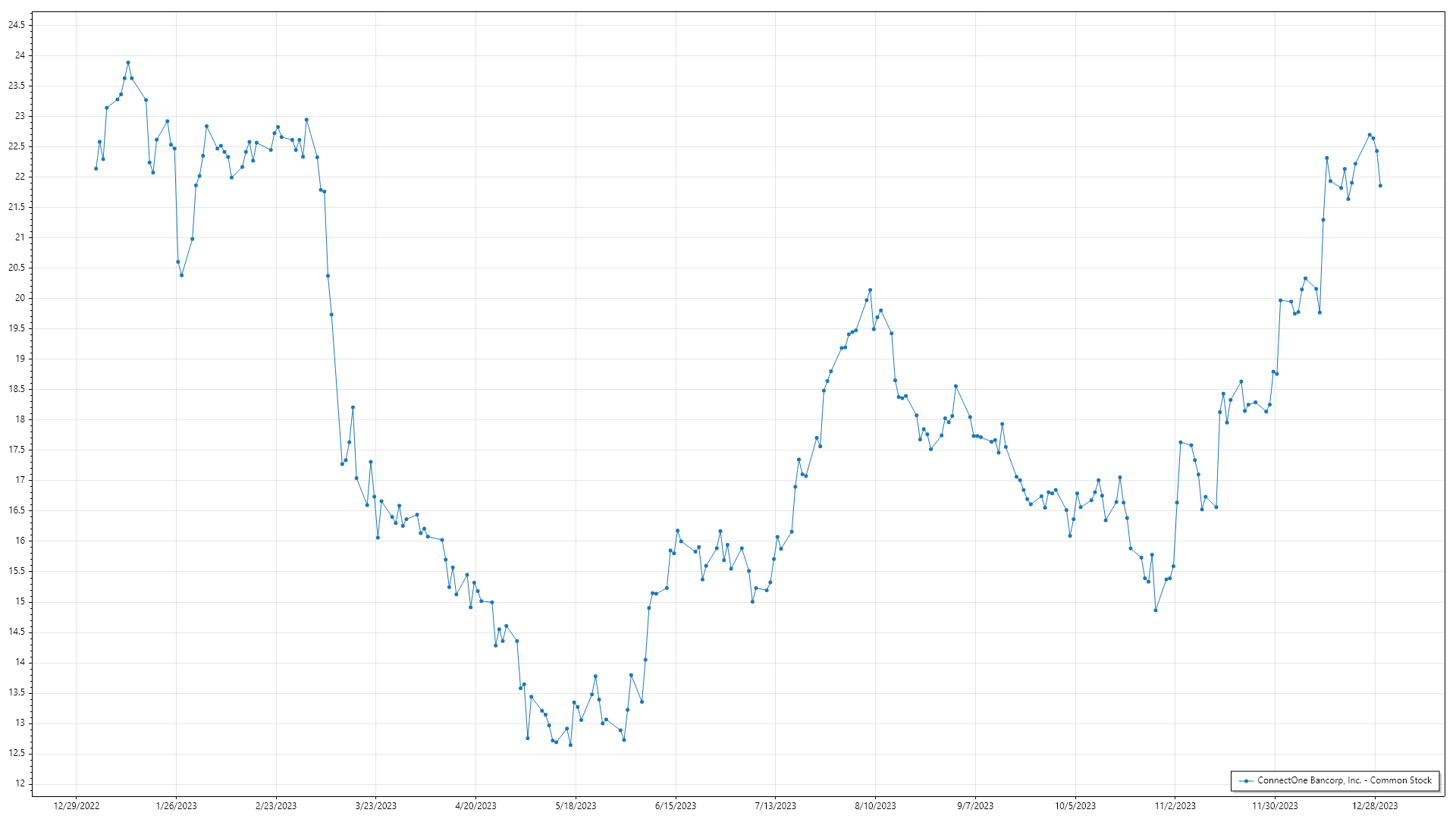Click the lowest data point near 12.5

[x=570, y=745]
